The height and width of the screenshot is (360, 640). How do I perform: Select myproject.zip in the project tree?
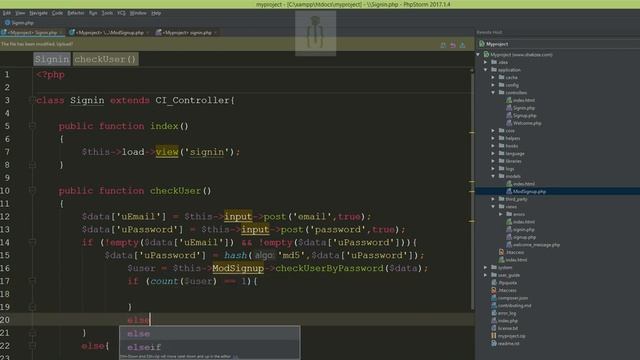click(508, 336)
